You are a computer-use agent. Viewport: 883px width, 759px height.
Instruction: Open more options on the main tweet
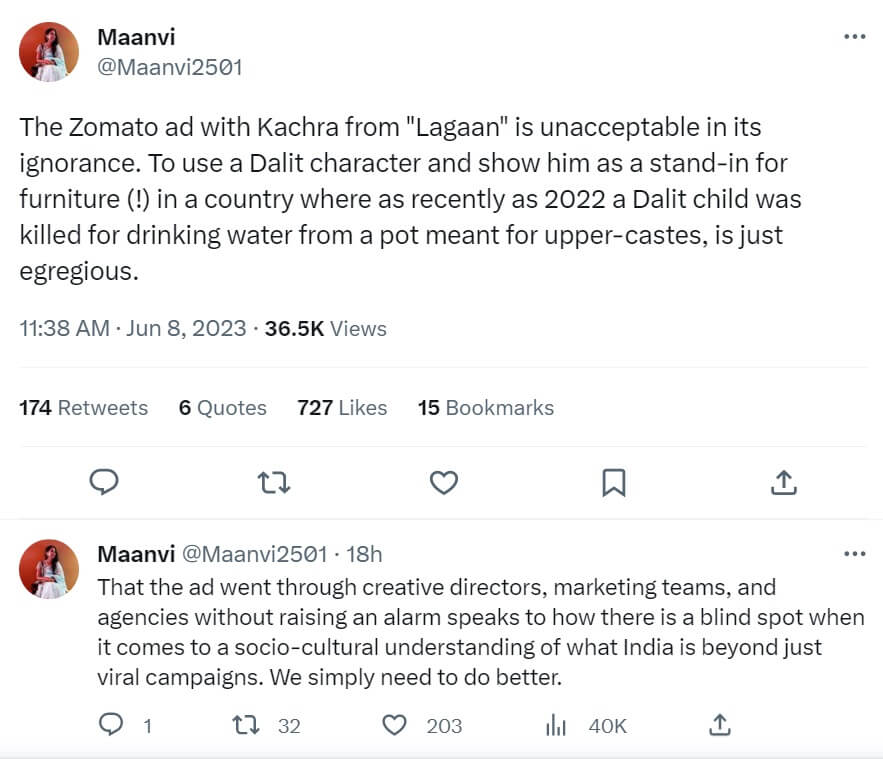(854, 37)
